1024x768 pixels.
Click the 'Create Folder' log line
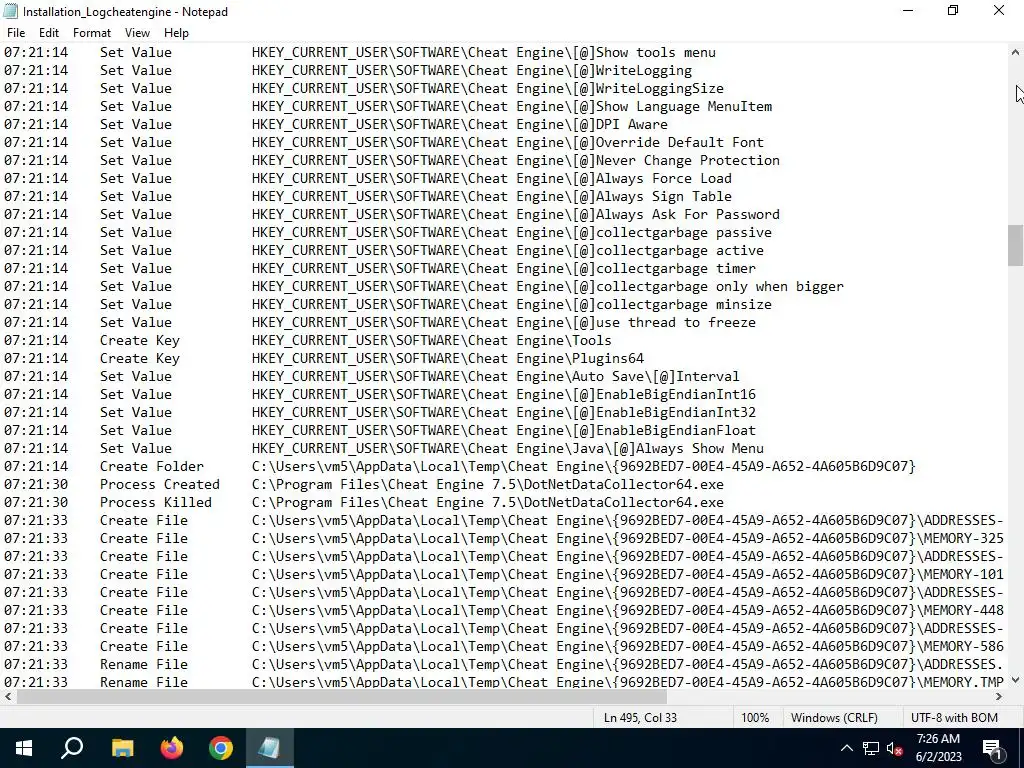click(x=460, y=467)
